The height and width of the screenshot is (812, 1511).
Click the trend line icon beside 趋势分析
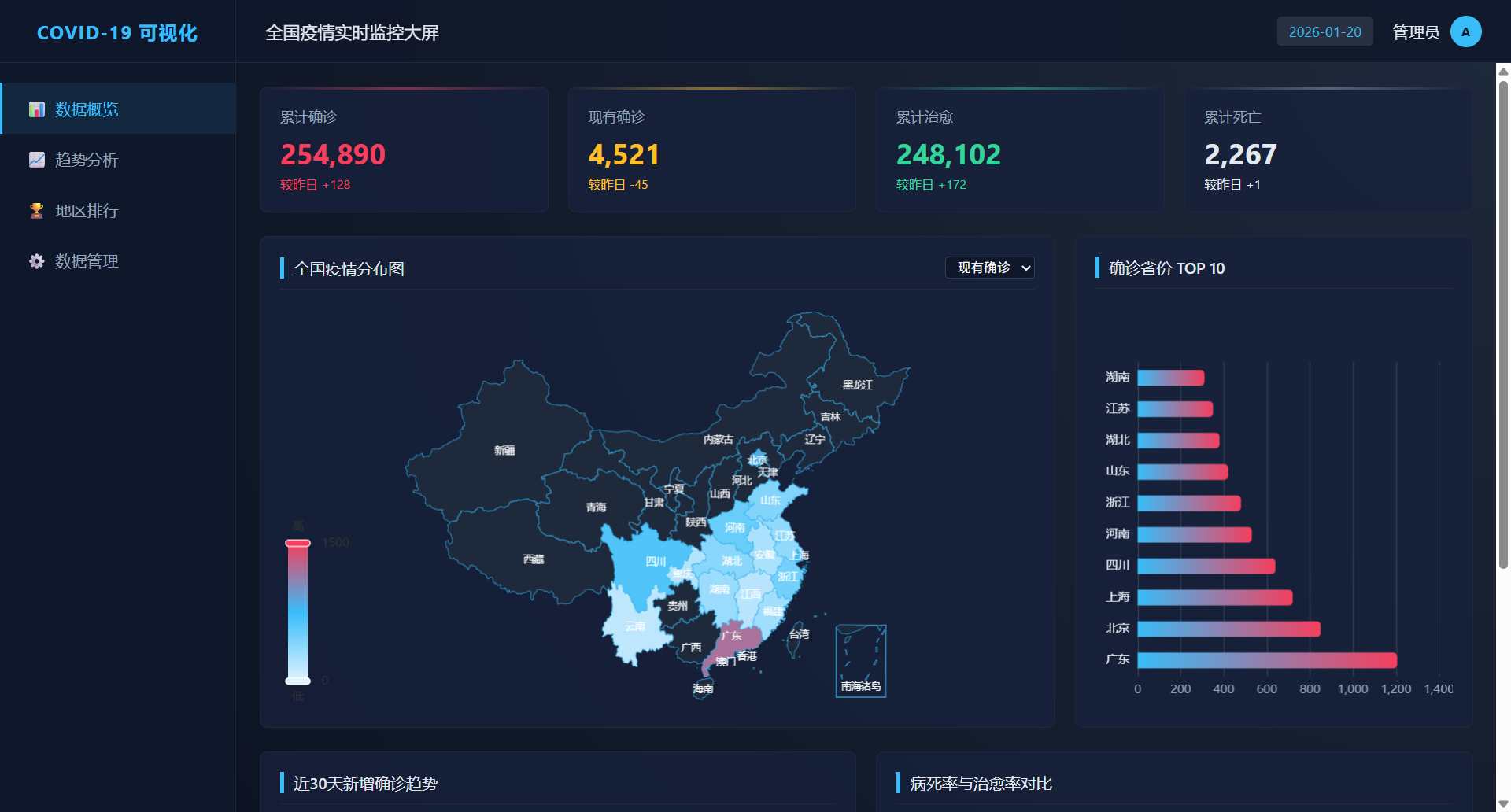coord(37,160)
